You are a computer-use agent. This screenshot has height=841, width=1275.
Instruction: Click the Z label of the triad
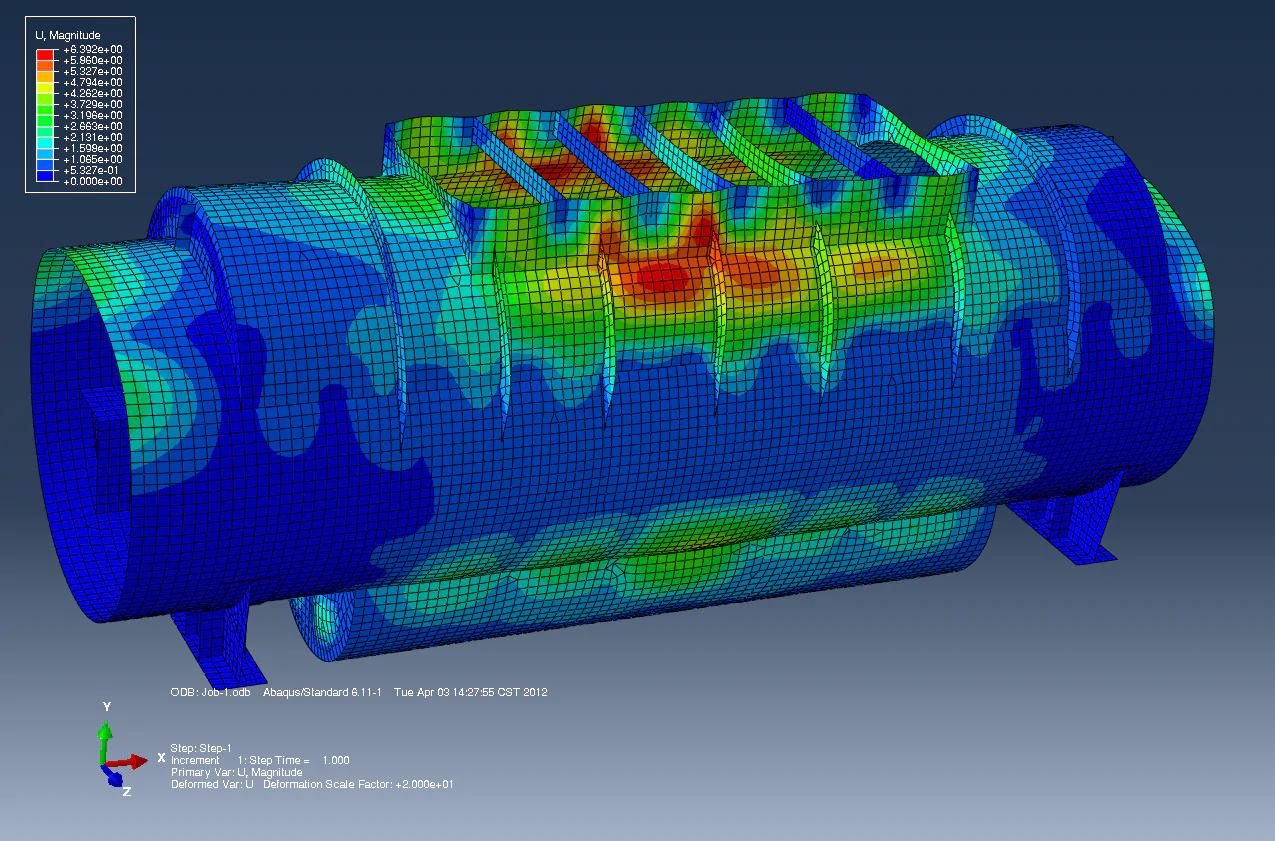[x=126, y=791]
